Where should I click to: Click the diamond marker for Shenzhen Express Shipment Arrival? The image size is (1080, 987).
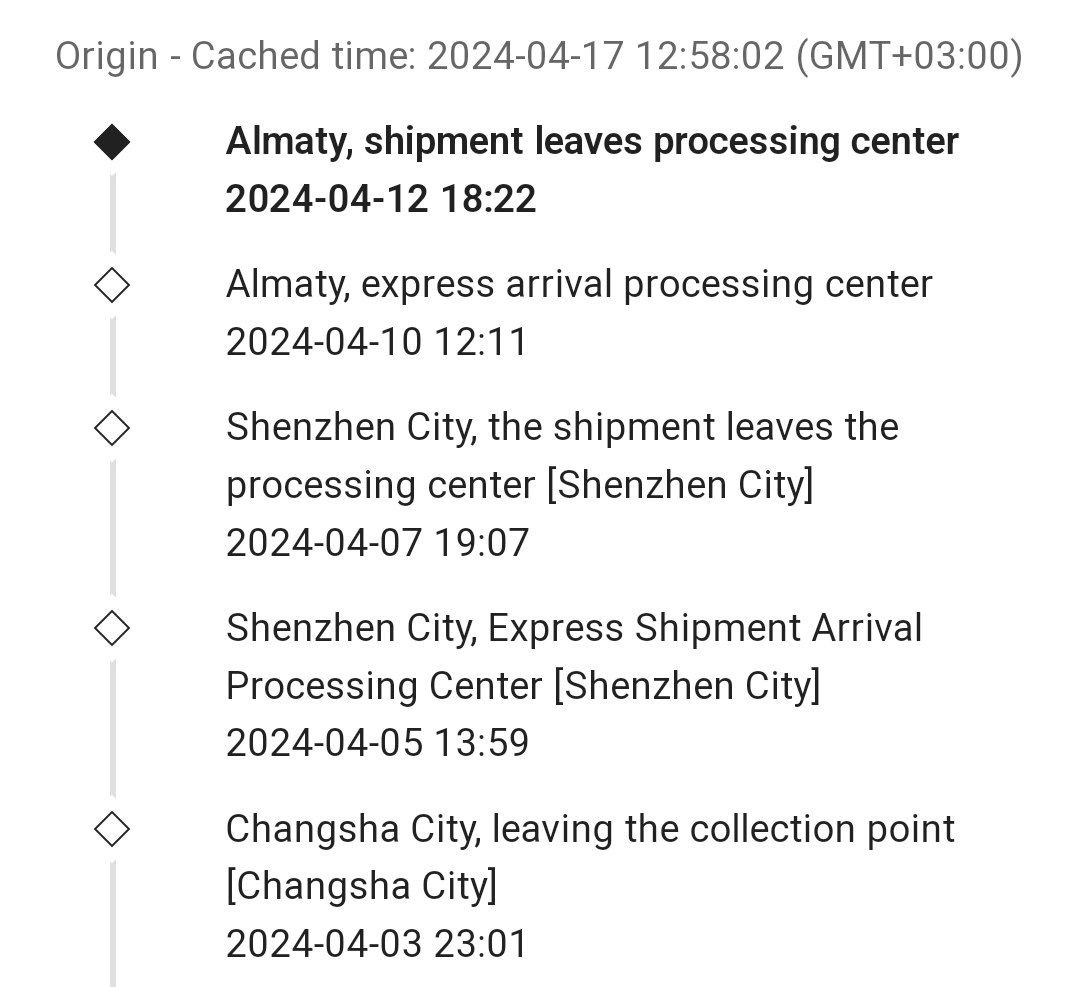[112, 629]
